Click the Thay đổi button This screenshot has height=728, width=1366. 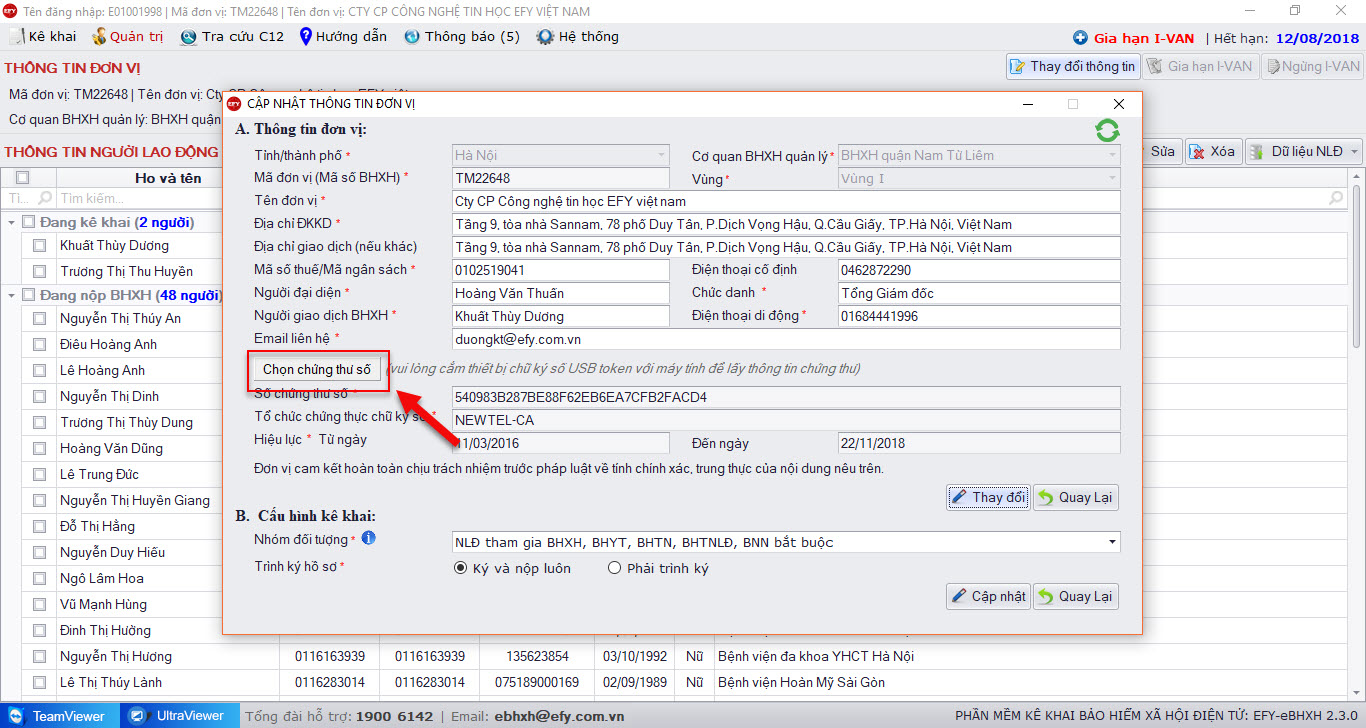[988, 498]
